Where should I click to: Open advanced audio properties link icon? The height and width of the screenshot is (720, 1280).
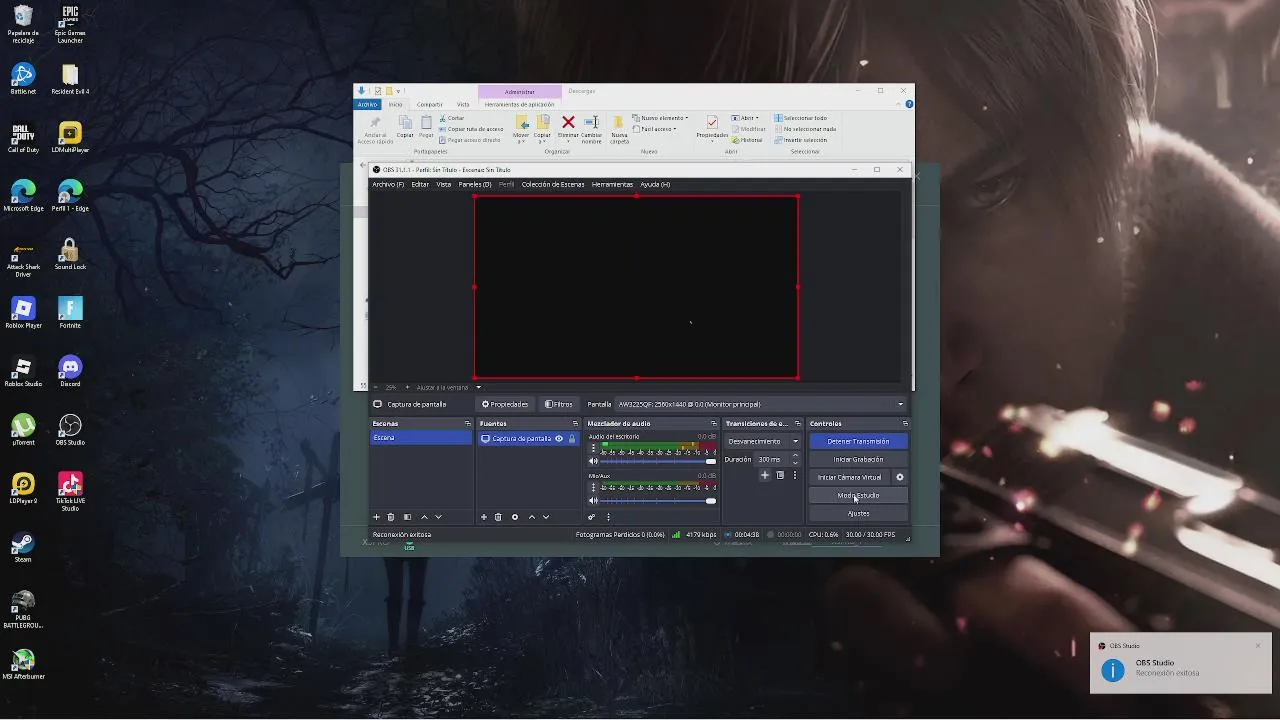click(x=591, y=517)
